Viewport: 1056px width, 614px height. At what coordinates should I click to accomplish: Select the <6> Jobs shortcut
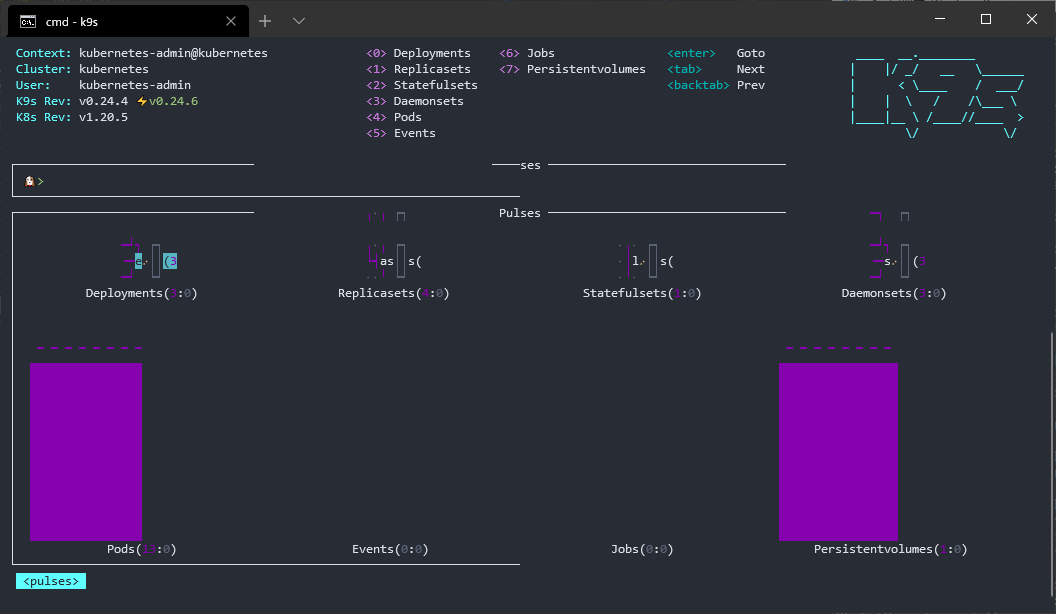tap(527, 53)
